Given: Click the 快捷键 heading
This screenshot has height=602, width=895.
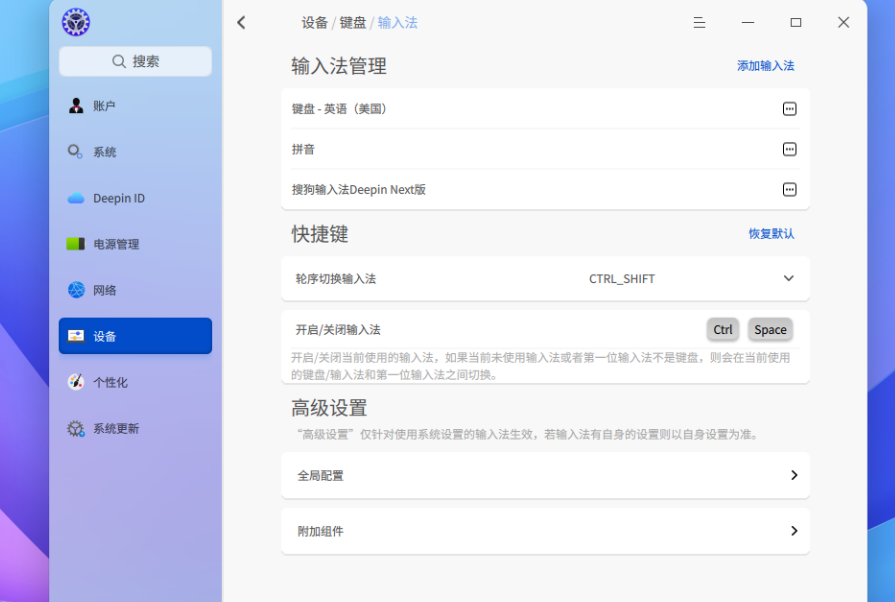Looking at the screenshot, I should click(x=320, y=234).
